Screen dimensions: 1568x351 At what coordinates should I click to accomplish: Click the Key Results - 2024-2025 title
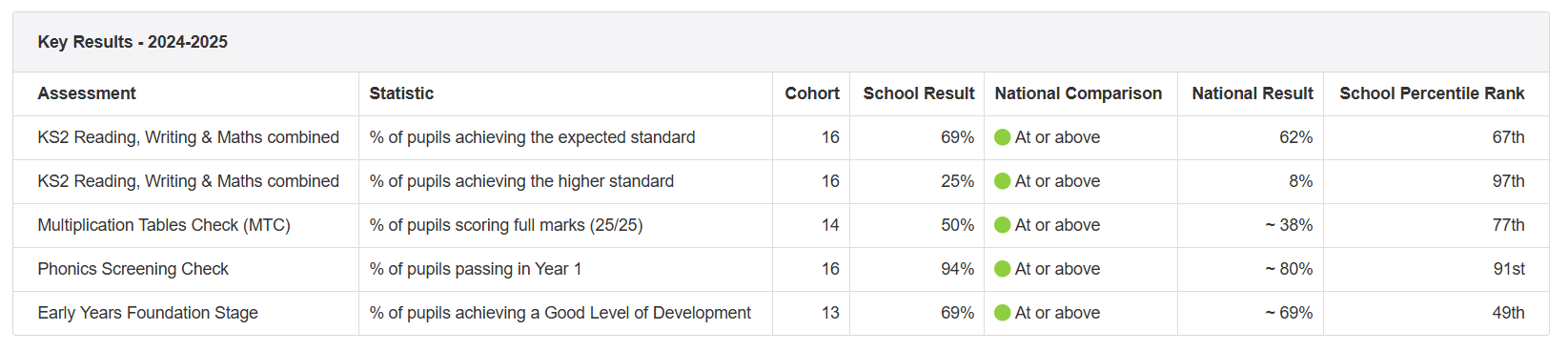pos(132,42)
